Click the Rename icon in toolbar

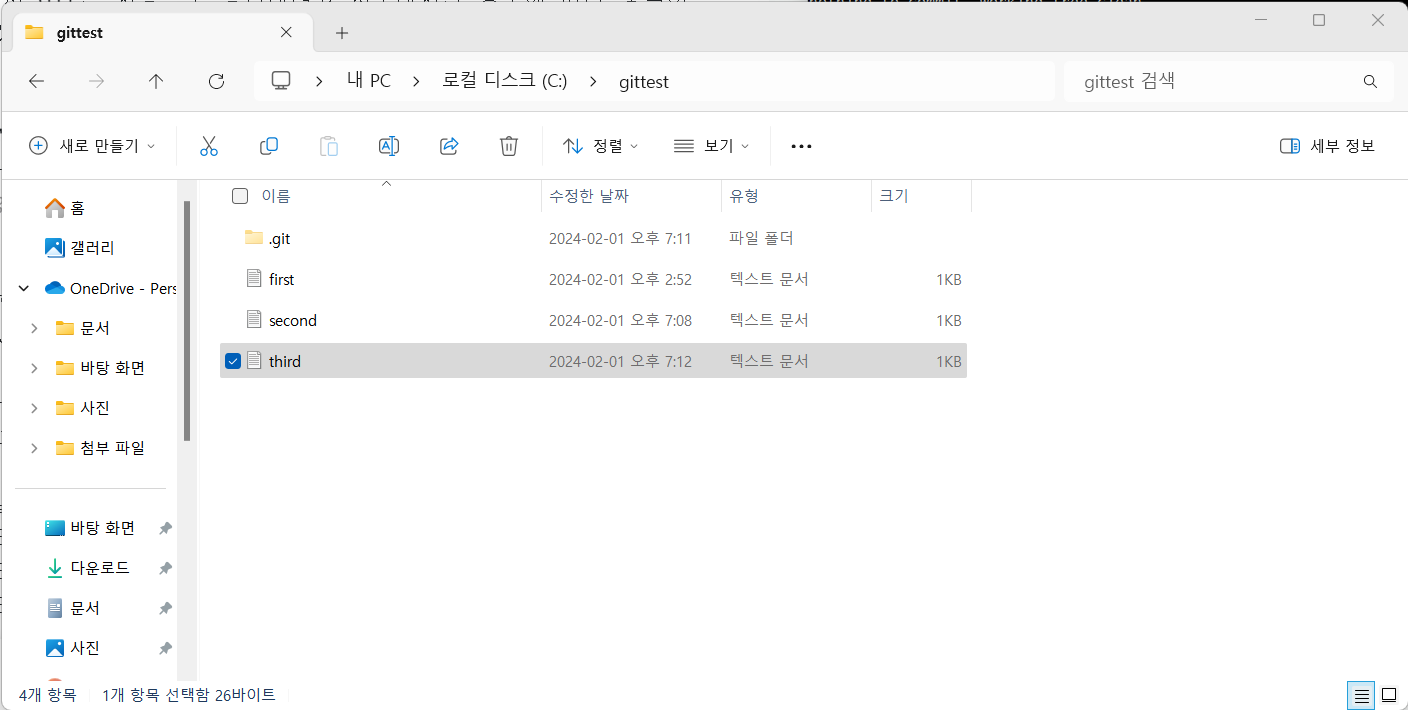[x=388, y=146]
